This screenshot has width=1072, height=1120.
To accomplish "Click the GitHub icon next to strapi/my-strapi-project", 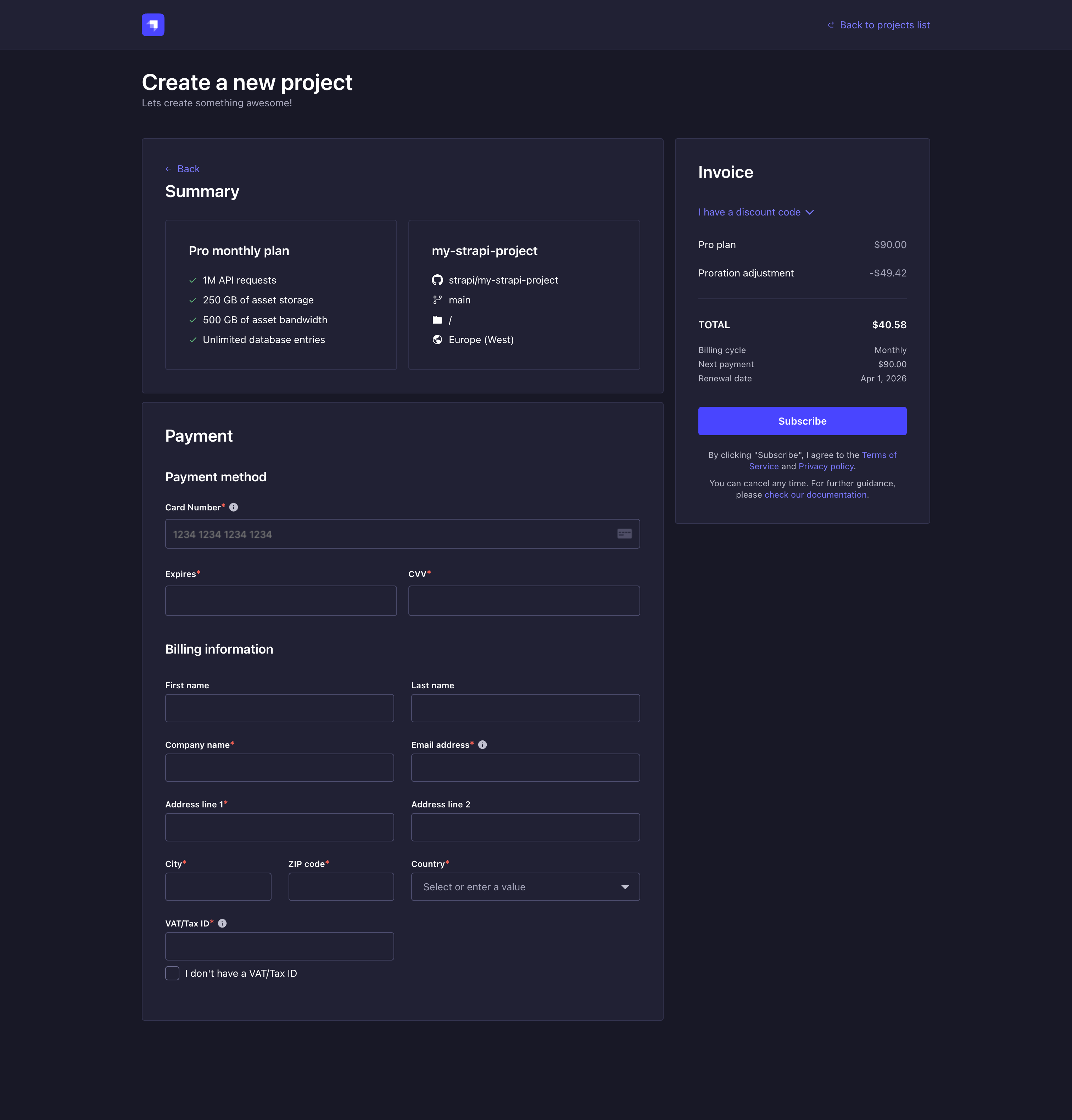I will [438, 280].
